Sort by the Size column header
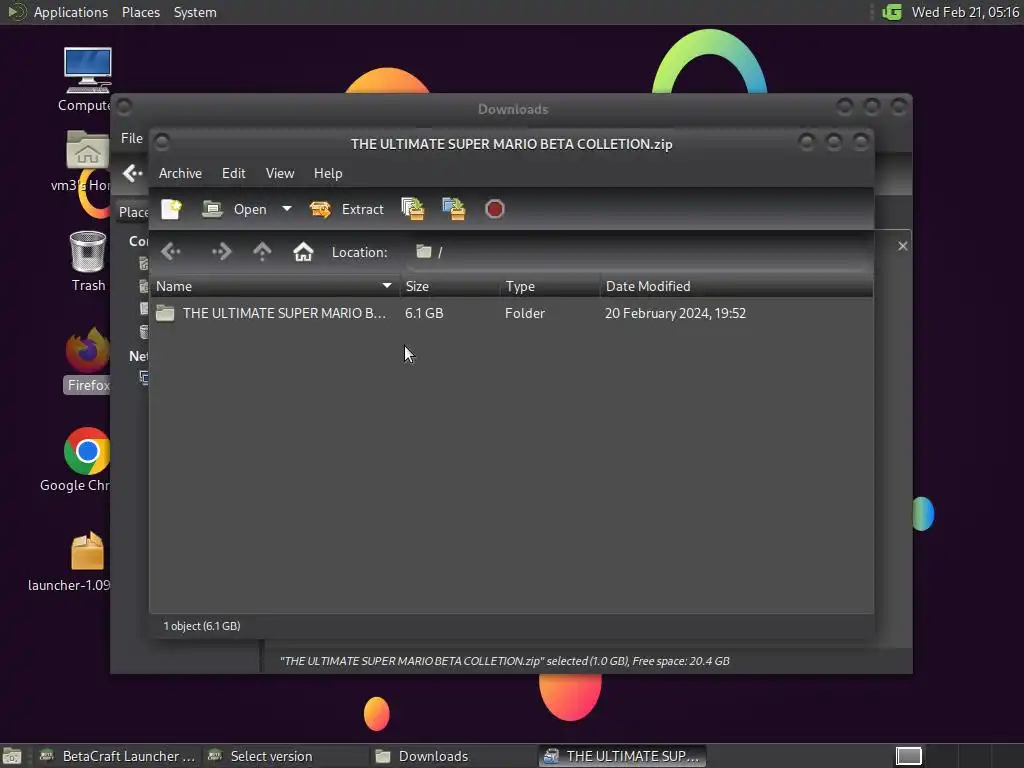 point(450,286)
